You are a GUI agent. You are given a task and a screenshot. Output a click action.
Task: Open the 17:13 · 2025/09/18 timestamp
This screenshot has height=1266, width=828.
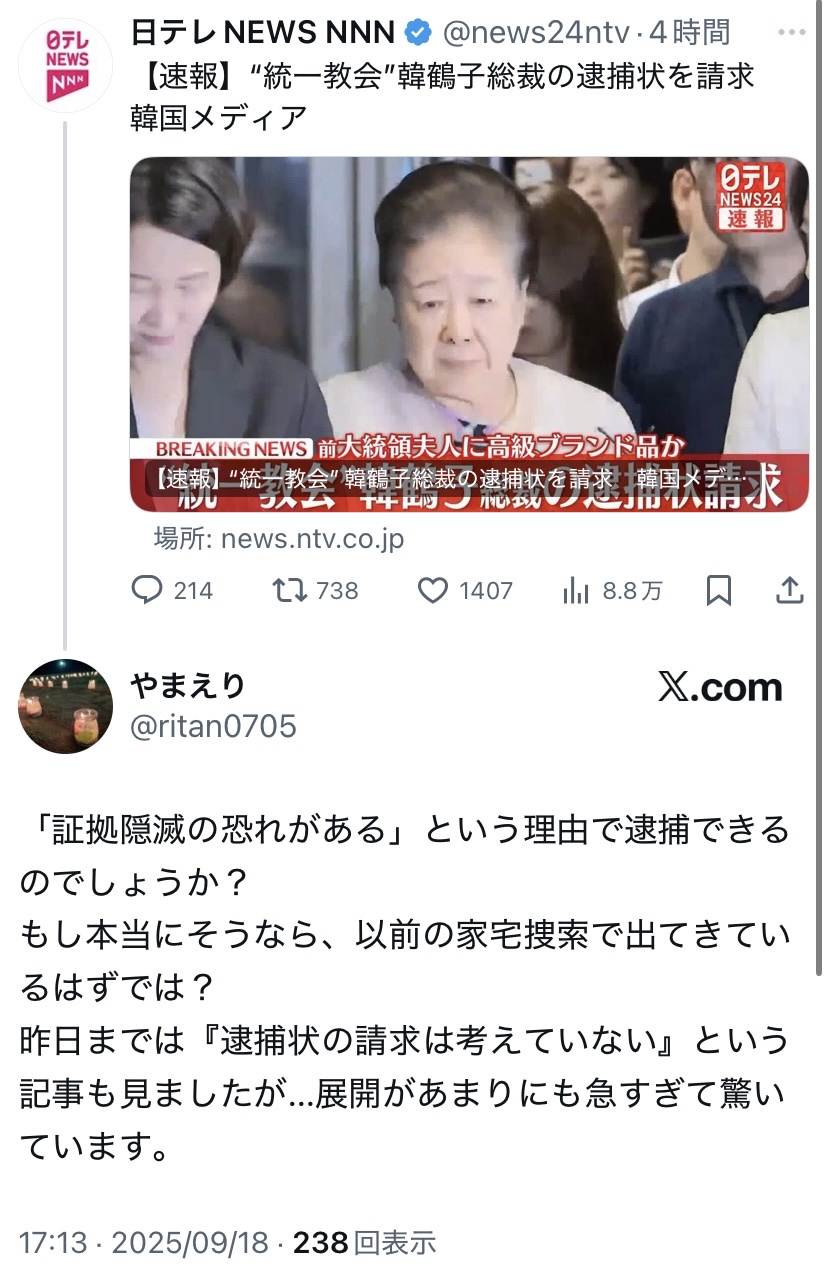pos(144,1243)
